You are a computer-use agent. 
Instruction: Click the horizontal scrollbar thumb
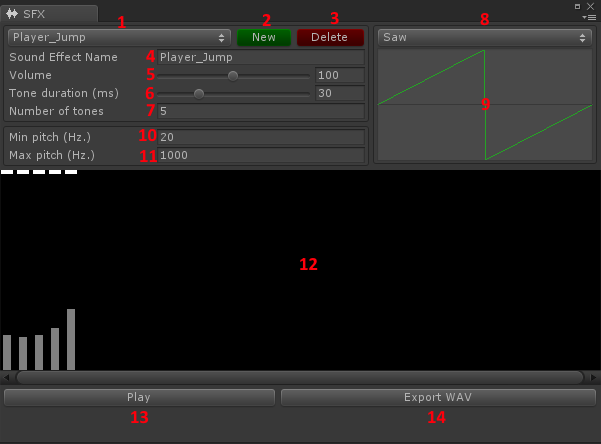pyautogui.click(x=300, y=378)
